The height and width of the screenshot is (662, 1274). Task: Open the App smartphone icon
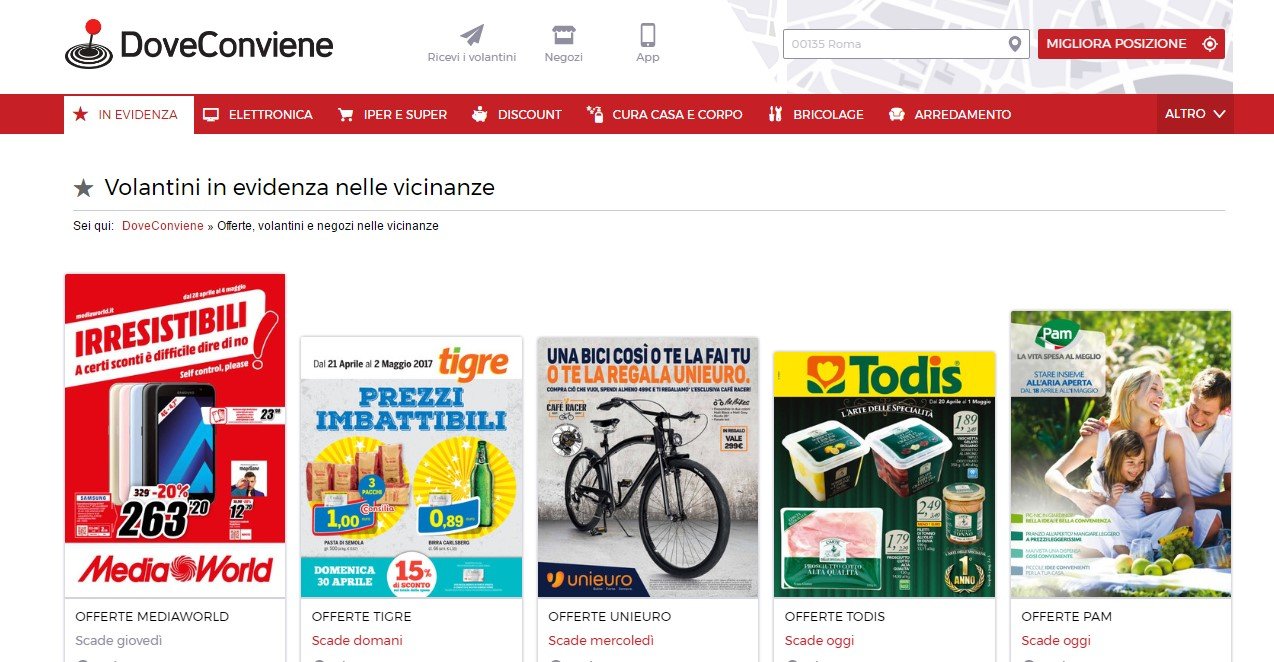pyautogui.click(x=648, y=35)
